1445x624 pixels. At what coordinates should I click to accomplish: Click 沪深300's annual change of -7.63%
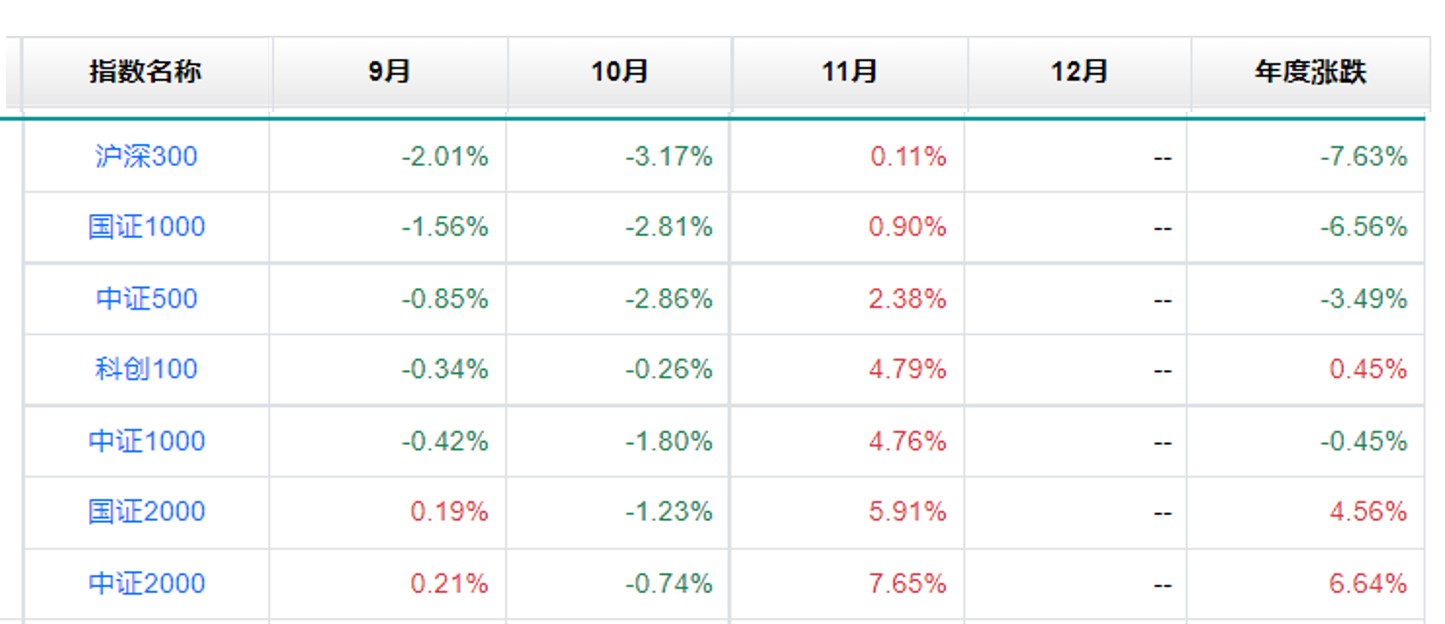(1364, 156)
